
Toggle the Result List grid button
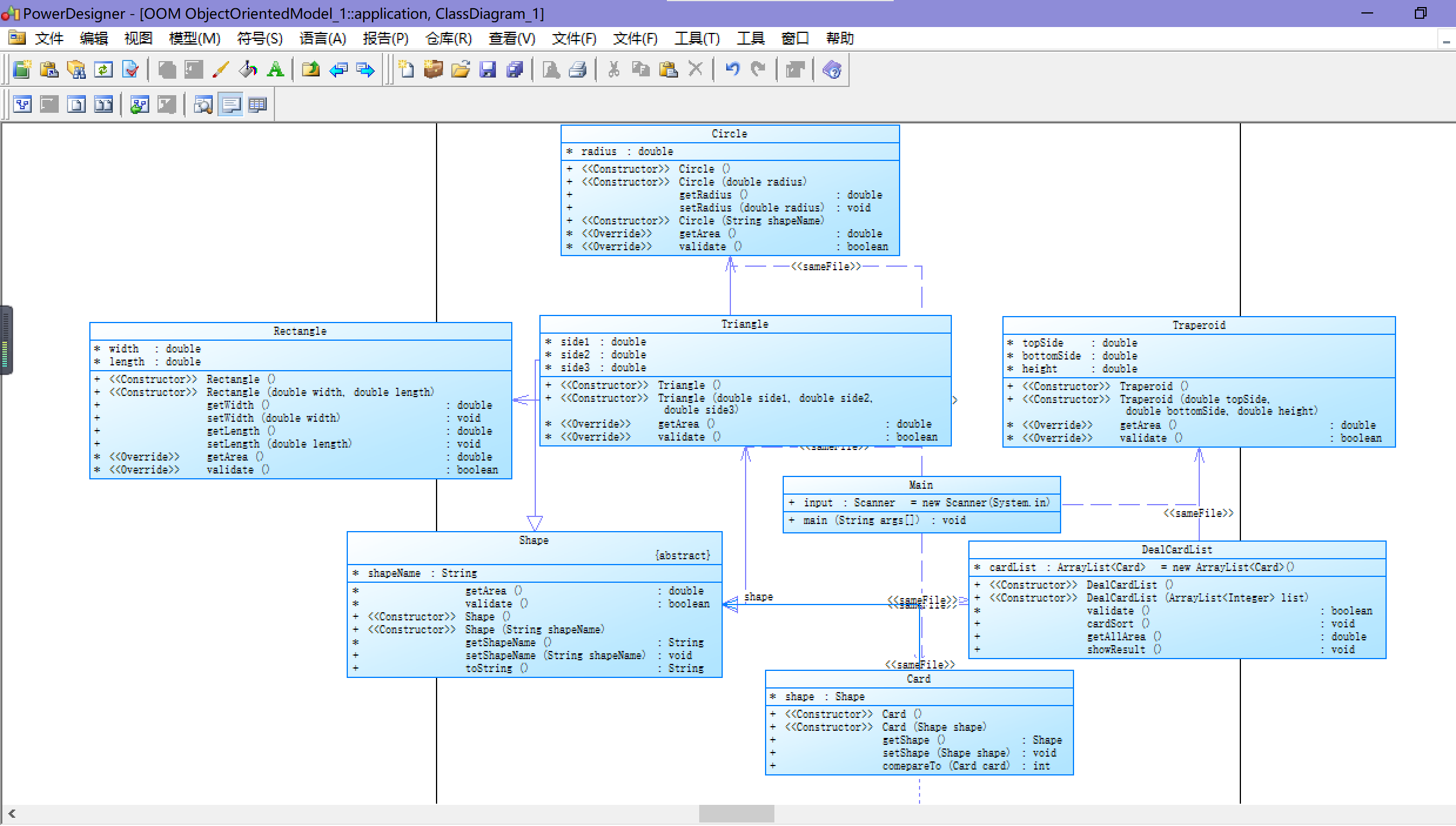(x=257, y=105)
